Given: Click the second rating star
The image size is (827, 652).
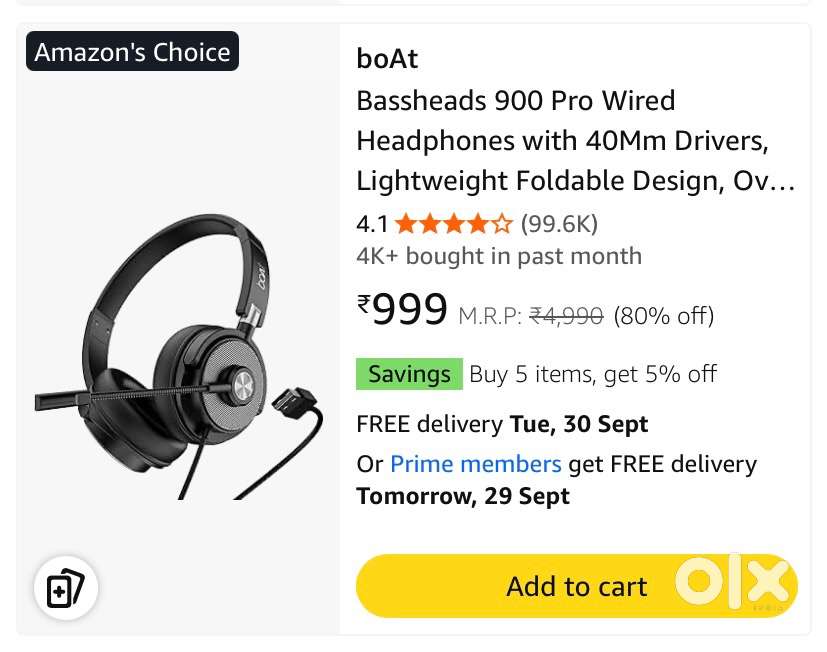Looking at the screenshot, I should click(430, 224).
